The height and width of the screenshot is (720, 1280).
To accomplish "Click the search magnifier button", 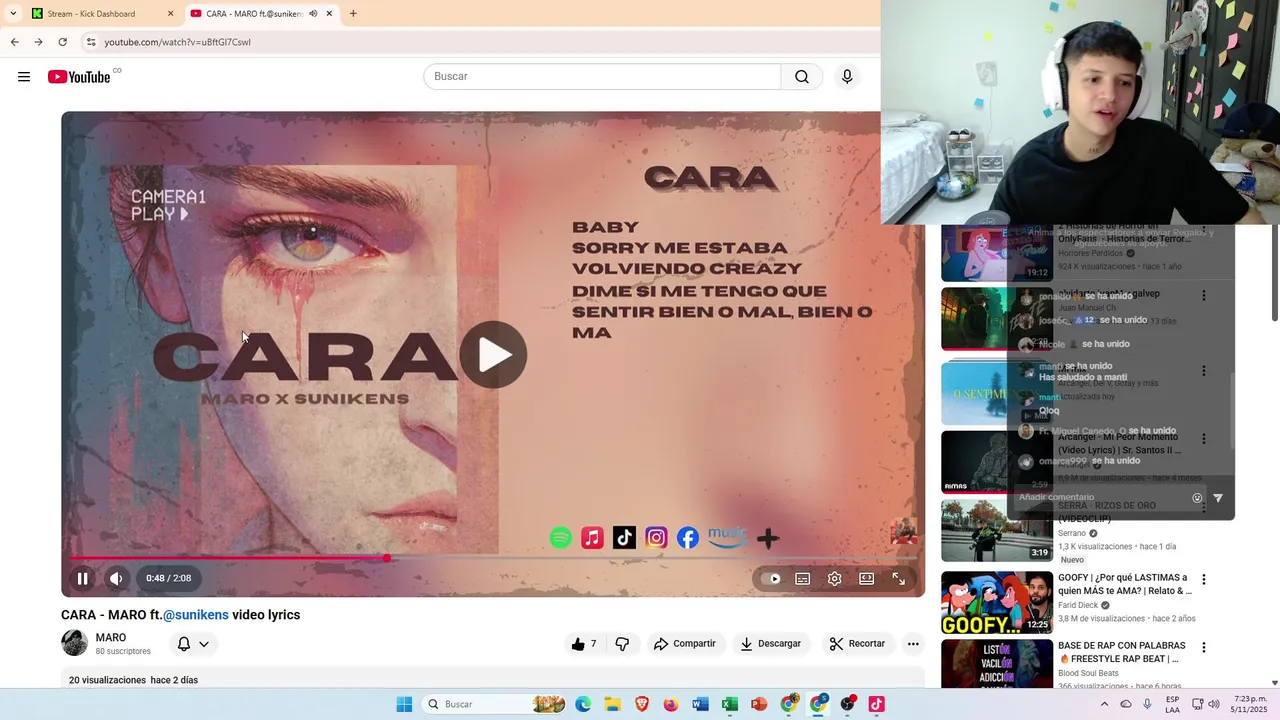I will click(802, 77).
